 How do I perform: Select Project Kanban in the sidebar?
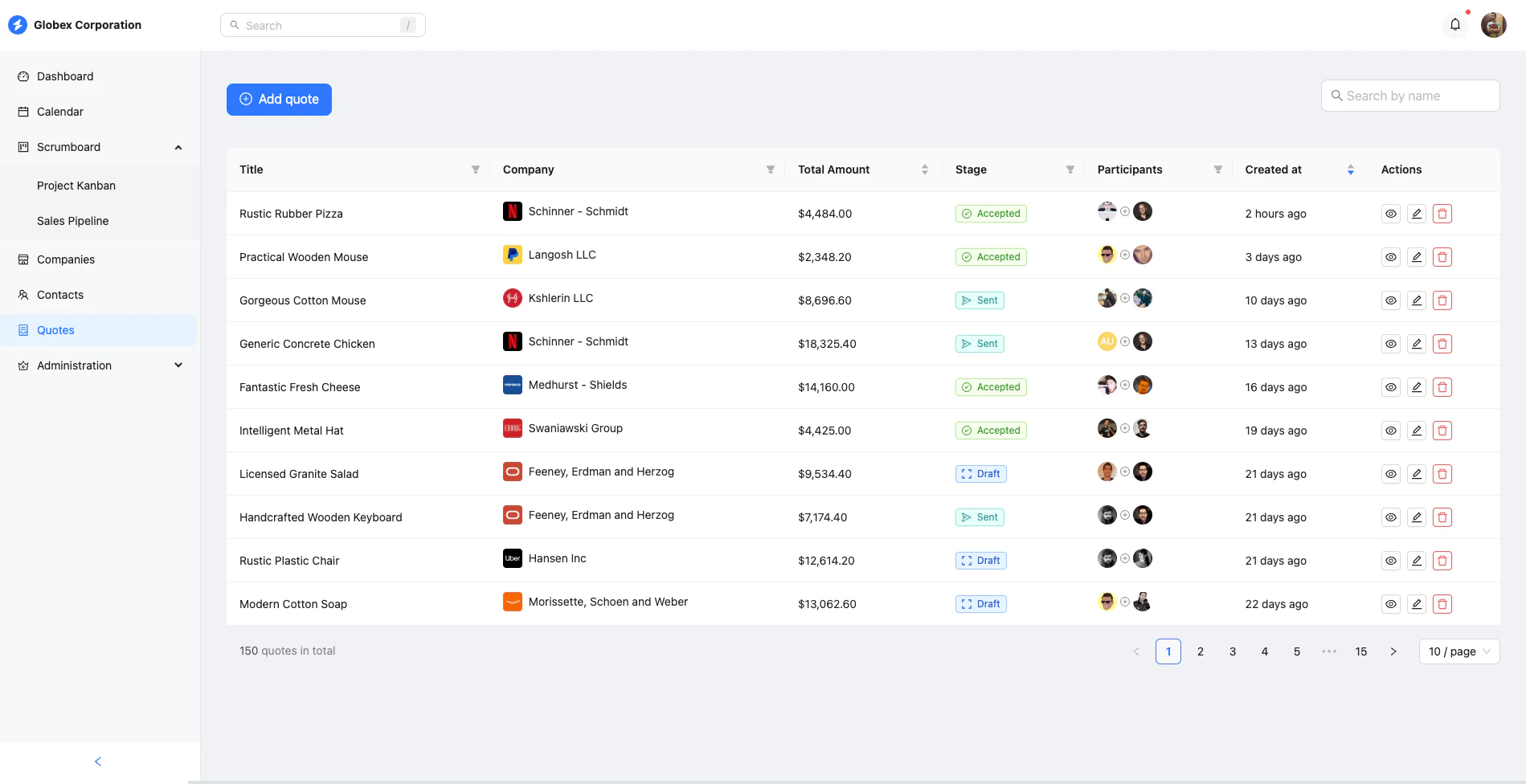pyautogui.click(x=76, y=186)
